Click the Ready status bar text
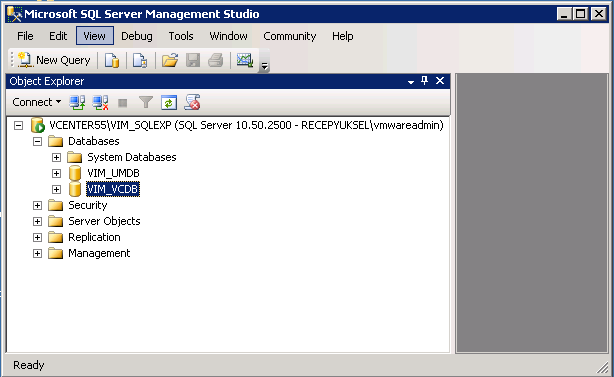Screen dimensions: 614x377 pos(29,365)
